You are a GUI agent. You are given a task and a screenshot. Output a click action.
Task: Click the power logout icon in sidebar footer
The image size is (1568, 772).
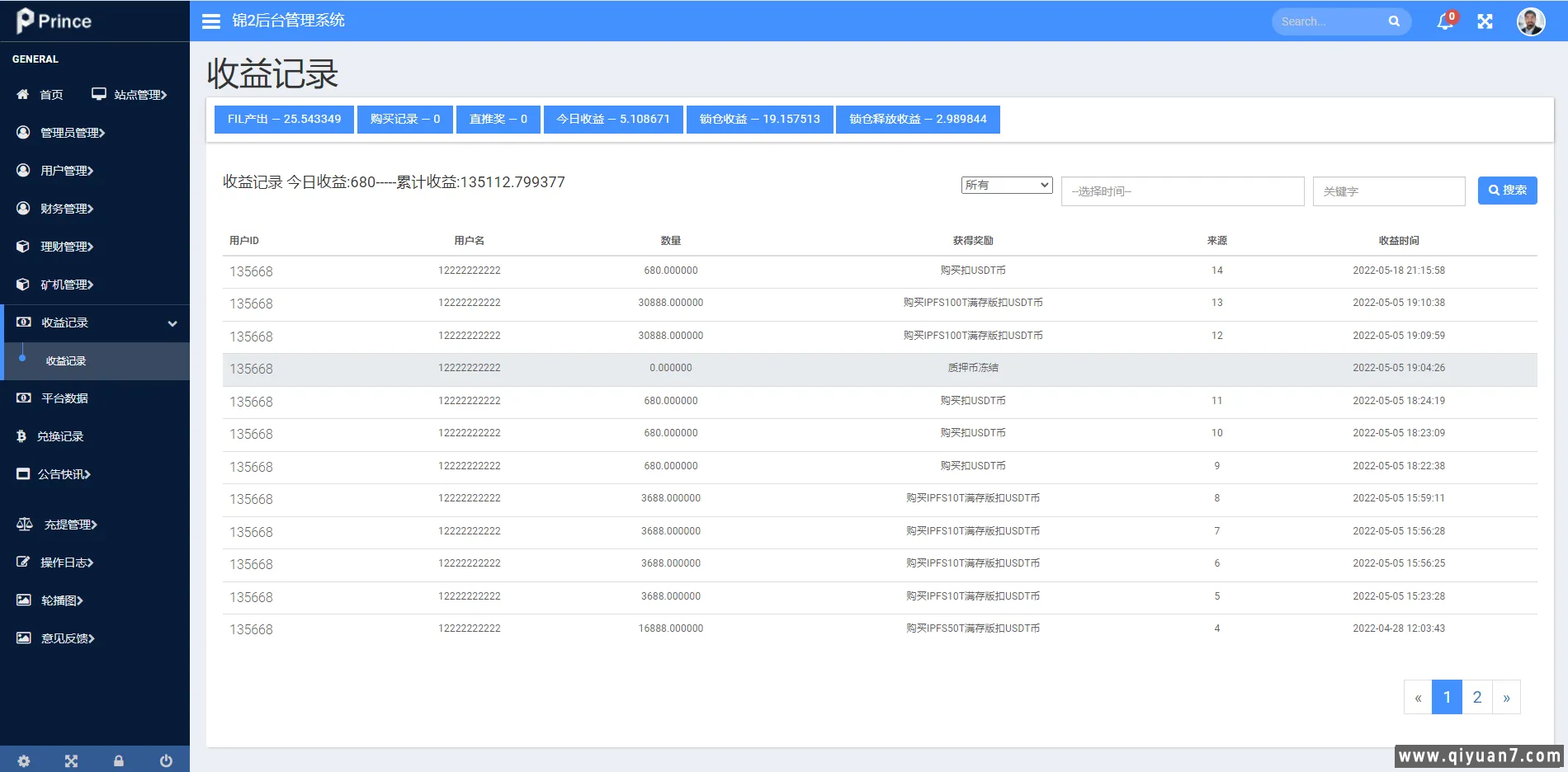(166, 760)
